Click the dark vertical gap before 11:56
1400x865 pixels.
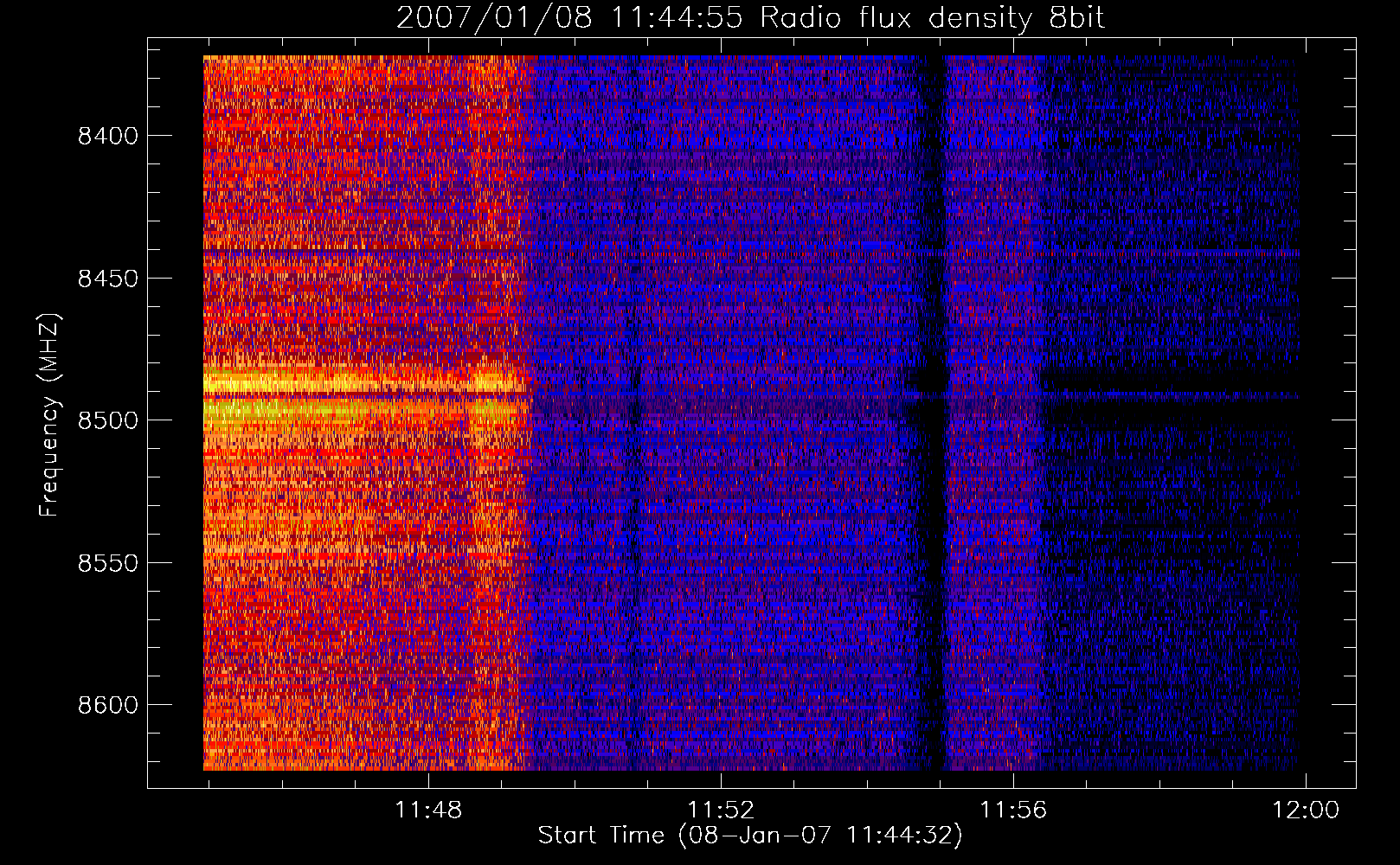click(x=933, y=413)
